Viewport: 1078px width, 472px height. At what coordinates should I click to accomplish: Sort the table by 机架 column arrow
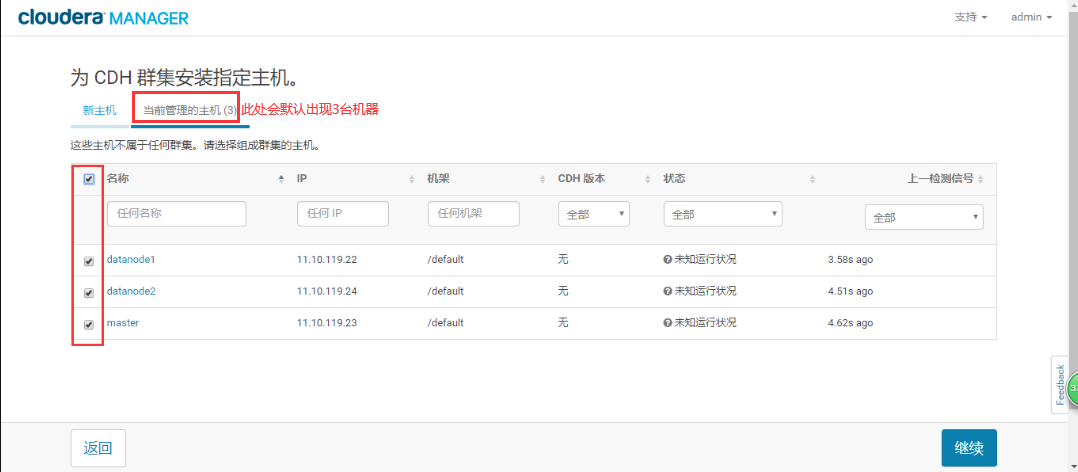point(542,179)
